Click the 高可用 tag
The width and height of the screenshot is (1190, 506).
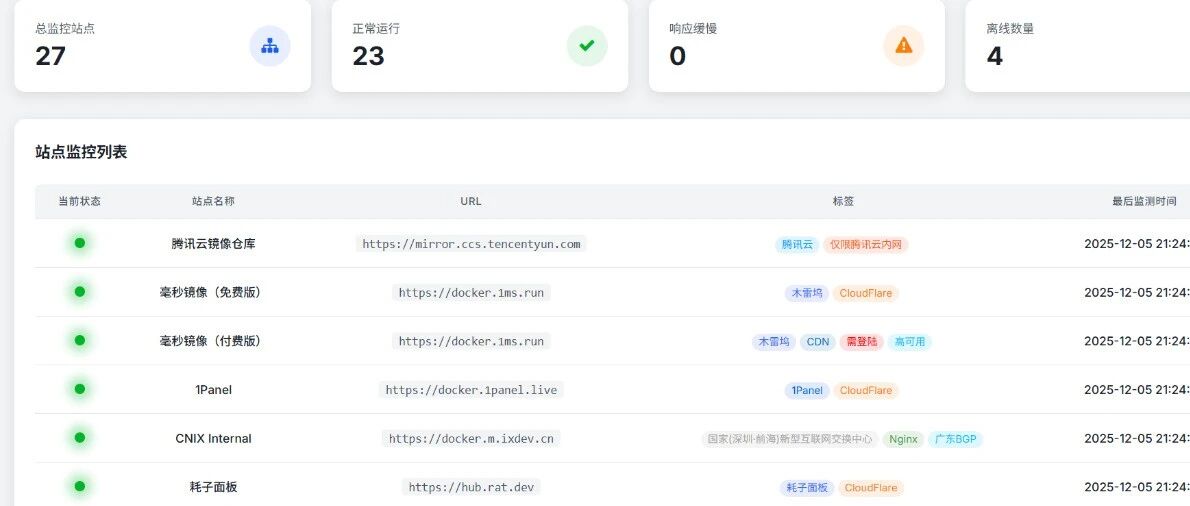909,341
